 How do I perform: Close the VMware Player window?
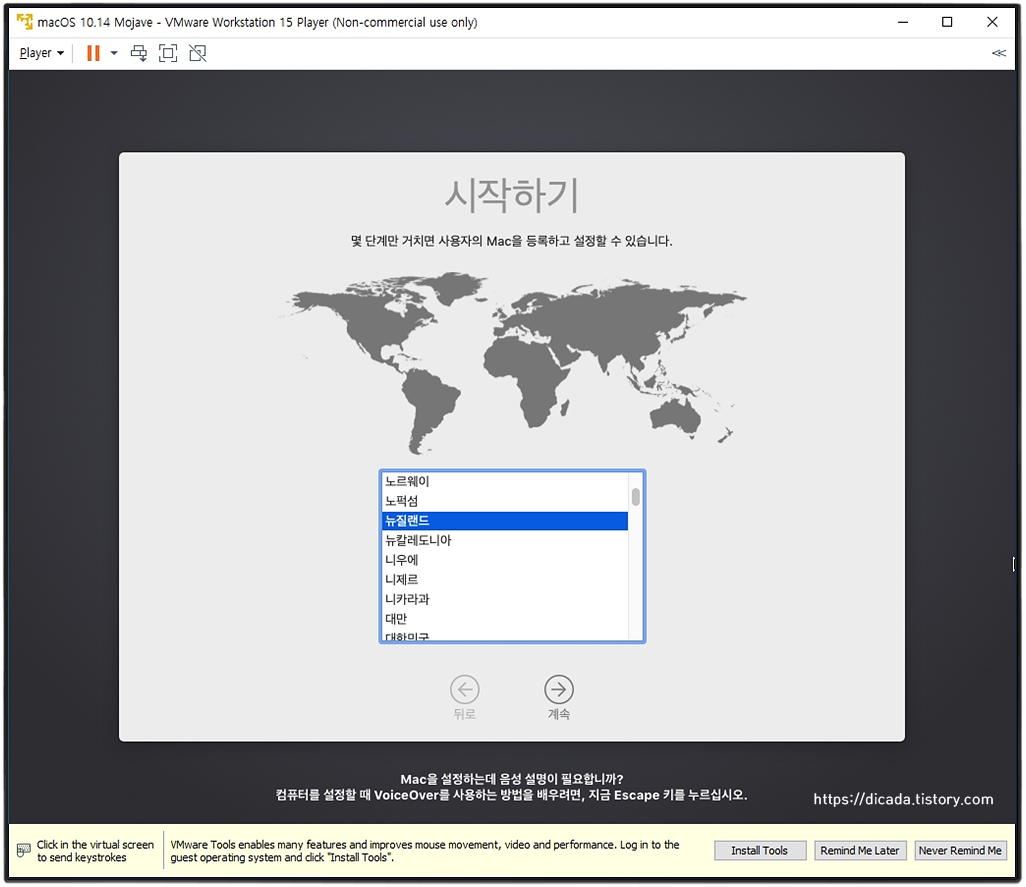pyautogui.click(x=992, y=22)
